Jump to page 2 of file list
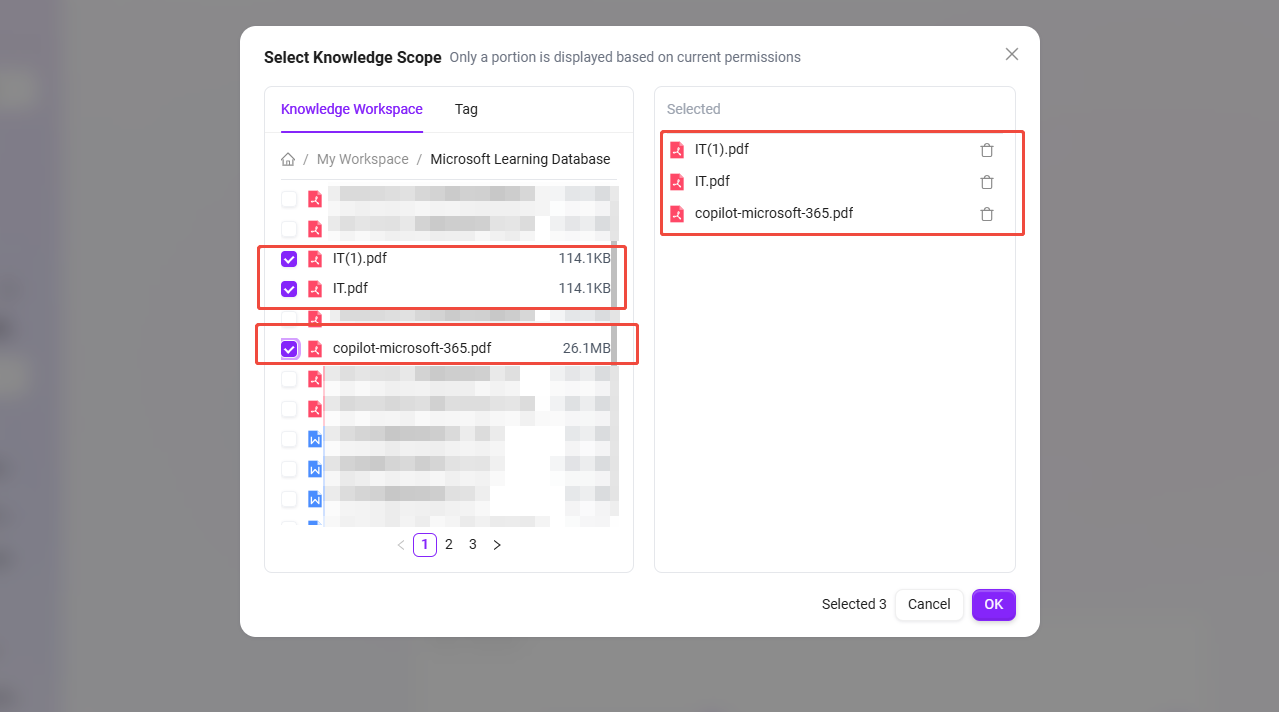 449,545
